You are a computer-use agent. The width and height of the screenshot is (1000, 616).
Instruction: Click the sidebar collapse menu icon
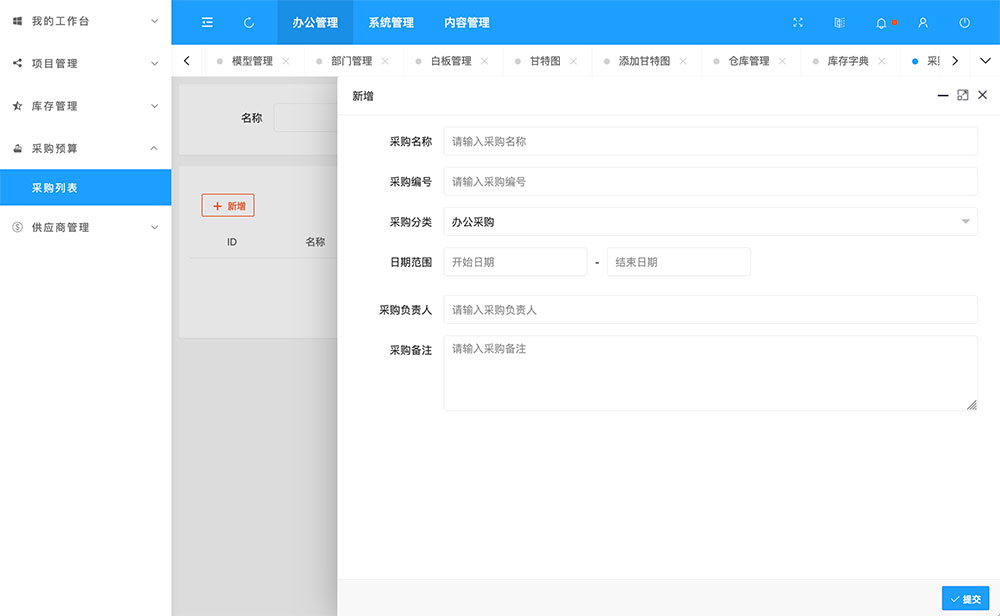click(207, 22)
